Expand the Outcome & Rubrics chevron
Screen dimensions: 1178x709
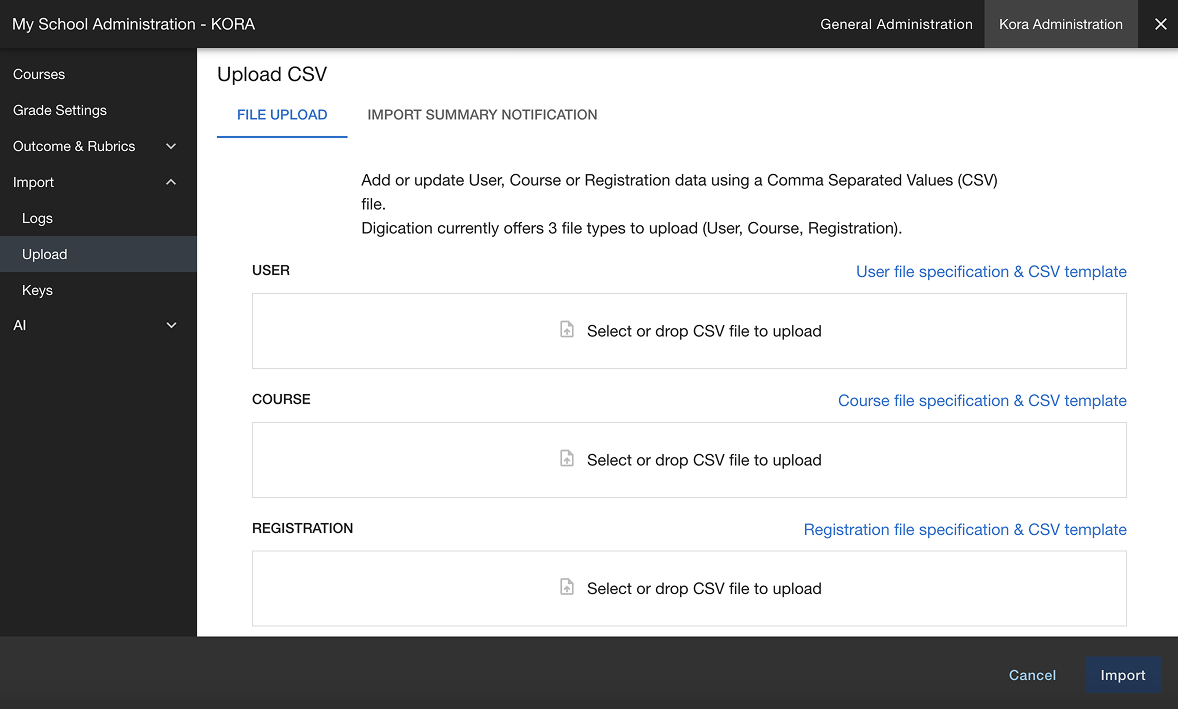tap(171, 146)
